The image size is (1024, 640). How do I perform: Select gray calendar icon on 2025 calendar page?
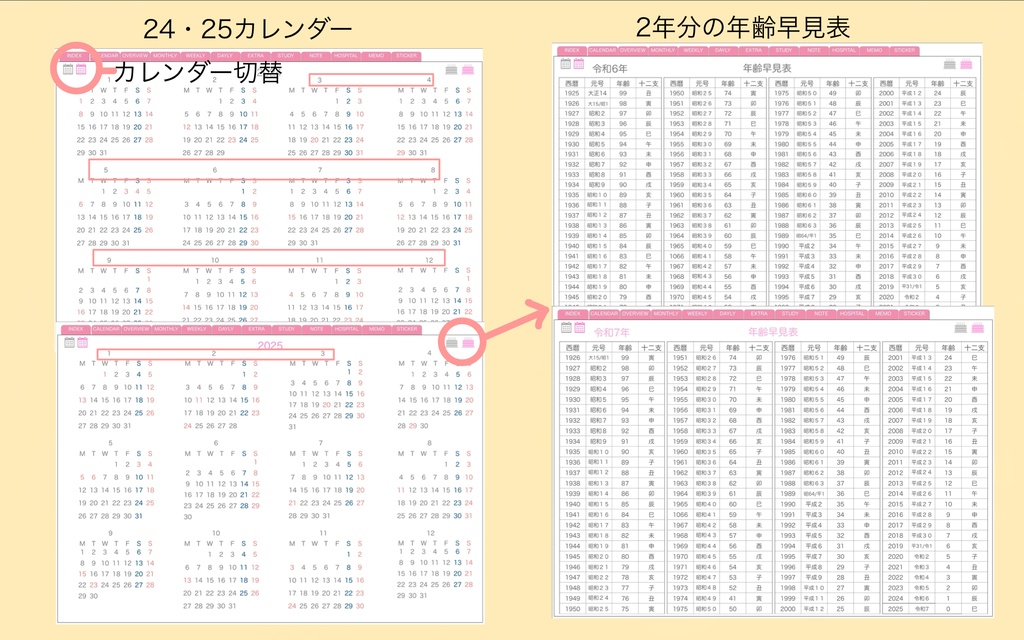tap(69, 342)
